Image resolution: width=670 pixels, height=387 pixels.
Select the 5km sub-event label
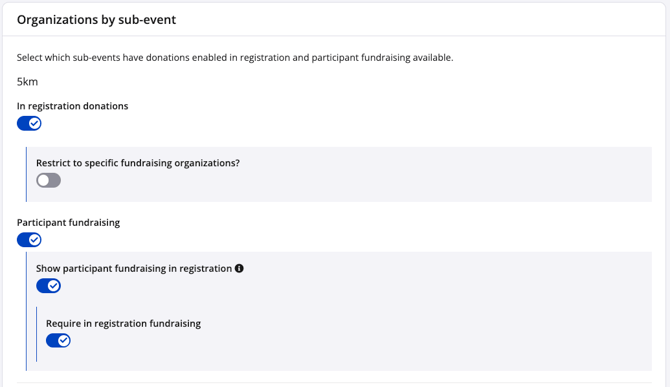pos(27,82)
